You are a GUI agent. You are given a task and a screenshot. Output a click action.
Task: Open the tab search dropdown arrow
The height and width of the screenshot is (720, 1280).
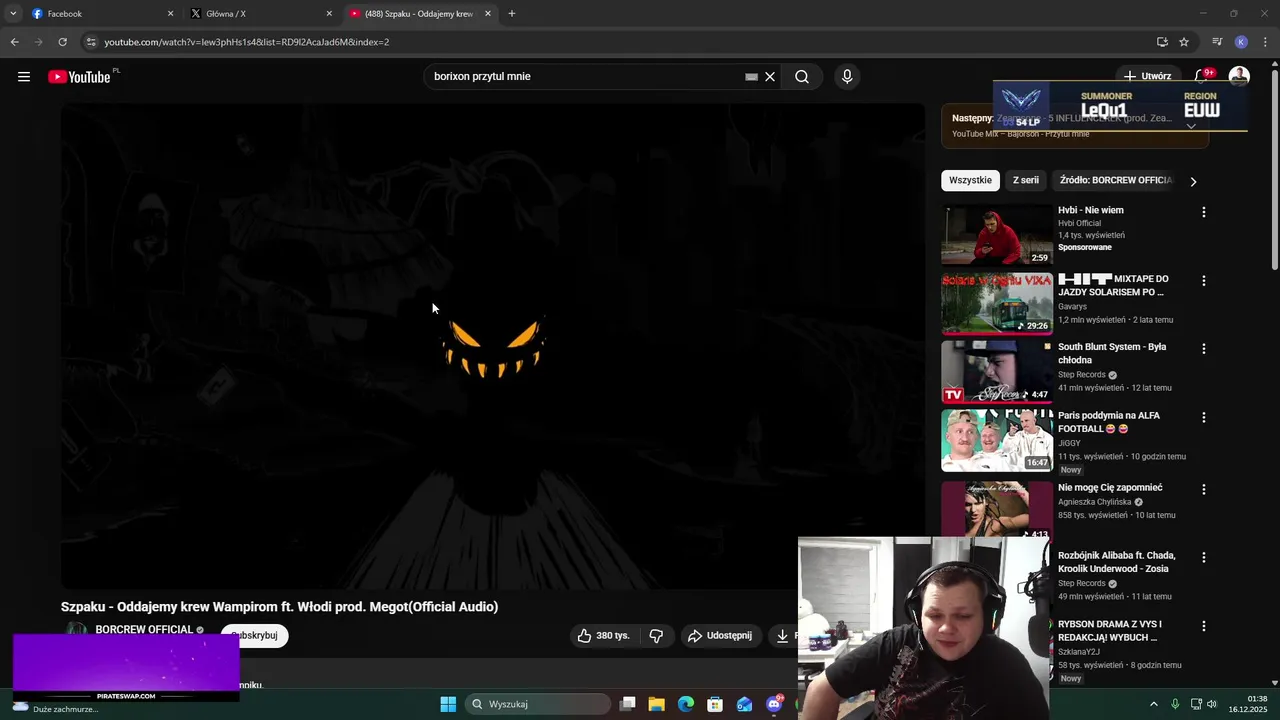13,14
